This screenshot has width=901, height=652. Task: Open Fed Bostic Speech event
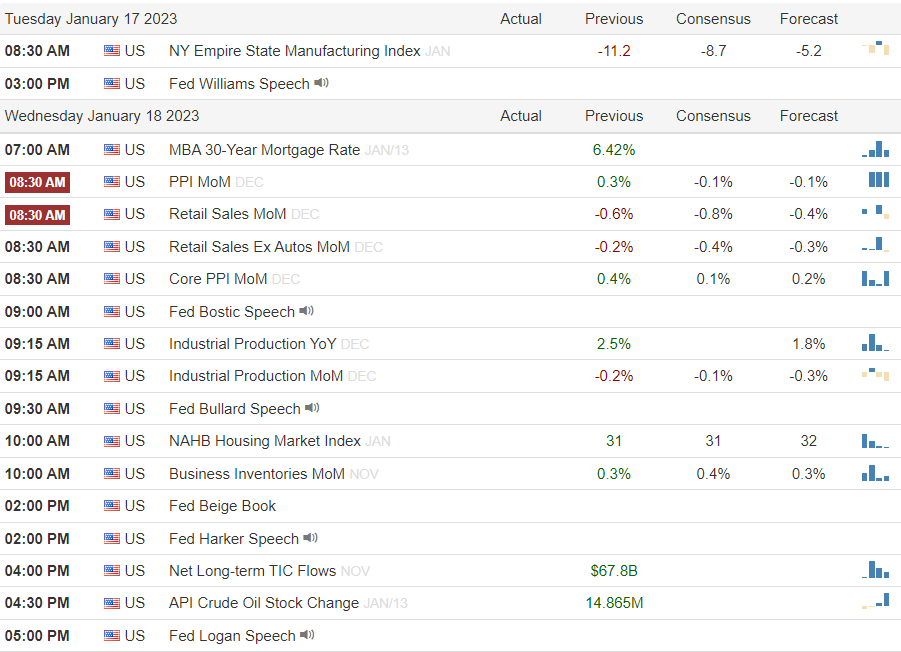pyautogui.click(x=232, y=311)
